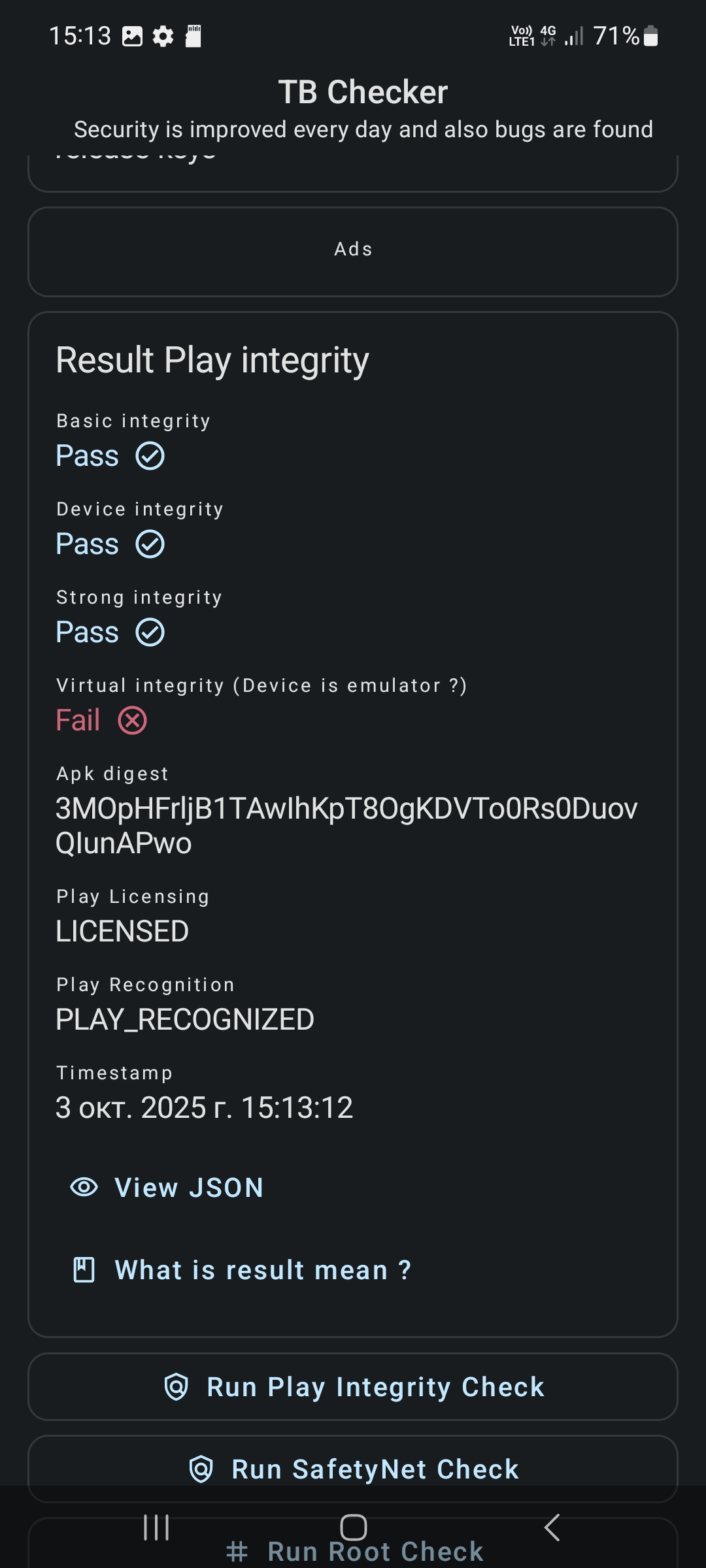Tap shield icon on Play Integrity Check

pos(176,1386)
